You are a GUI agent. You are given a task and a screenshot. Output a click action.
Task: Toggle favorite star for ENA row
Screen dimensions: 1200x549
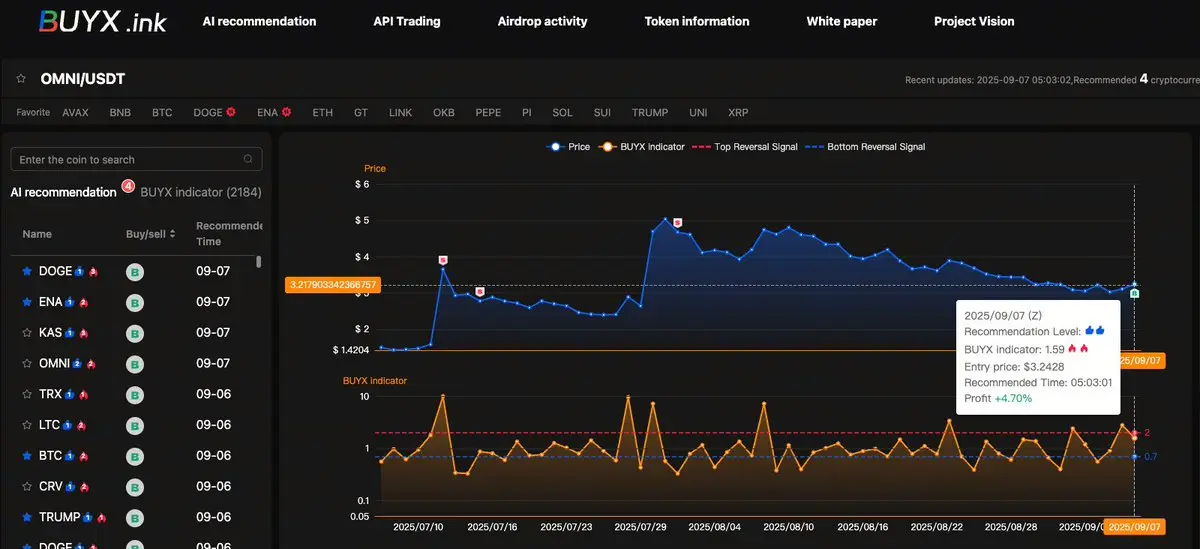click(27, 302)
